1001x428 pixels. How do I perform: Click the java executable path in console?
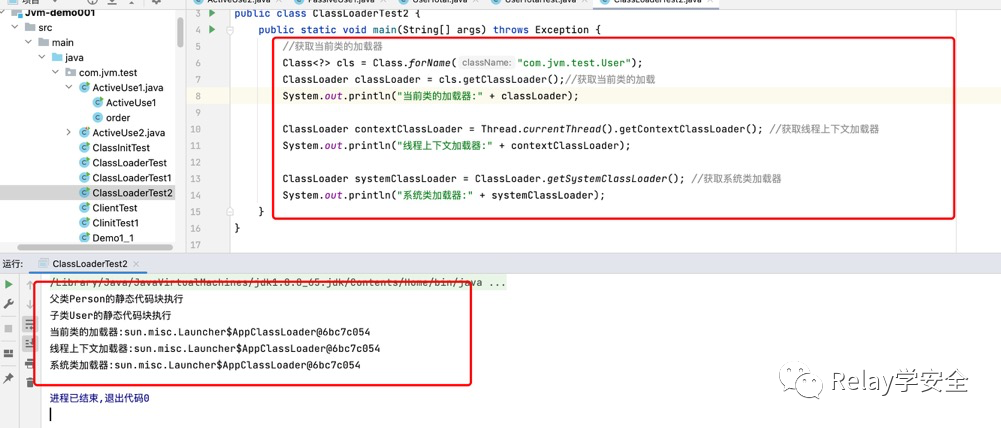(x=278, y=282)
